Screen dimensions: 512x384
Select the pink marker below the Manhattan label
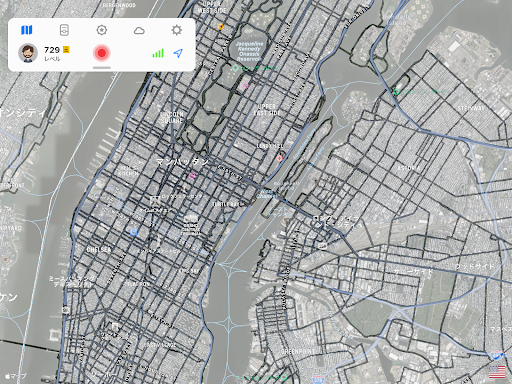(192, 175)
